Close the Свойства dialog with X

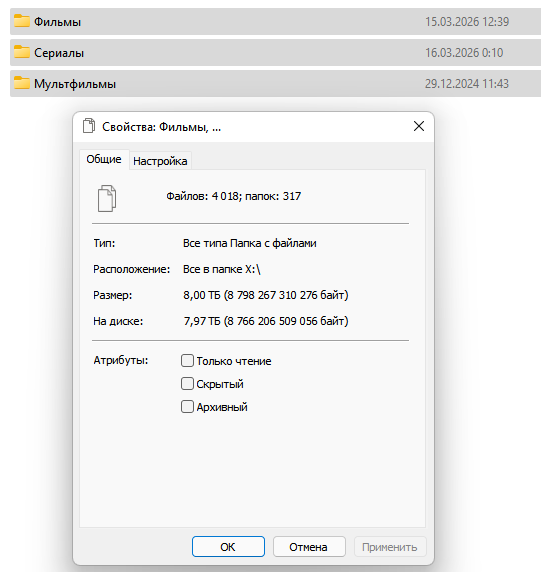tap(419, 126)
